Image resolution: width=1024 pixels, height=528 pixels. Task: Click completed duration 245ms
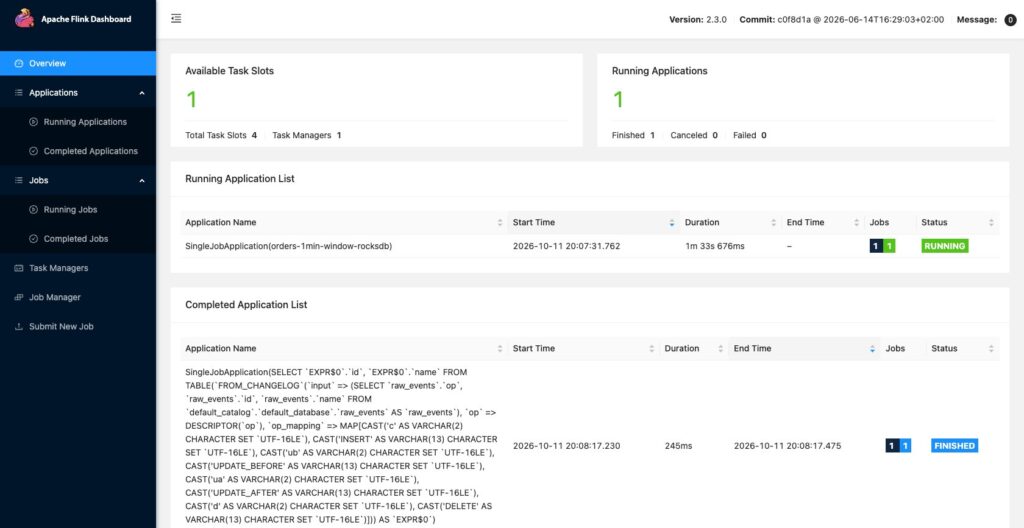[678, 446]
